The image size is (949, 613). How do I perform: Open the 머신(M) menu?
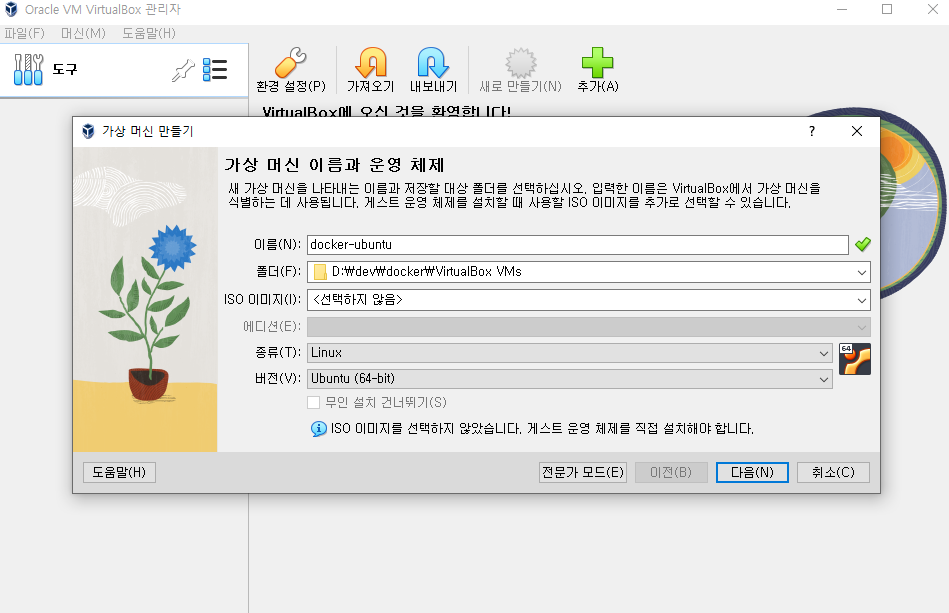(84, 33)
